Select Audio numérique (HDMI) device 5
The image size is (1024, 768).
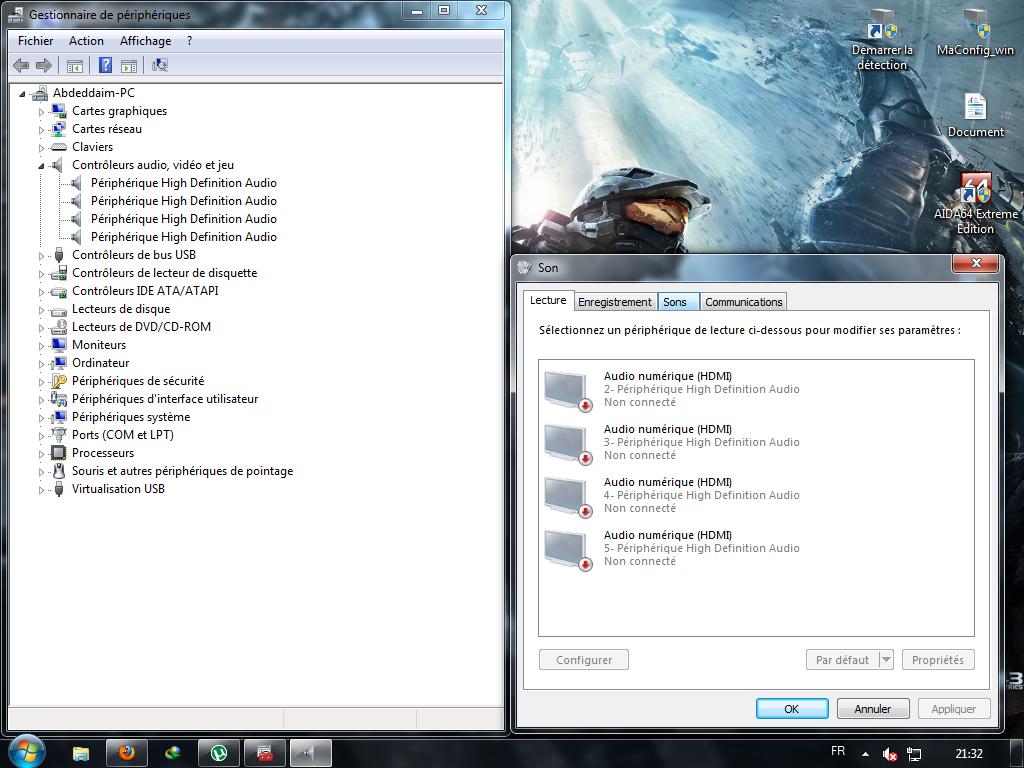756,548
